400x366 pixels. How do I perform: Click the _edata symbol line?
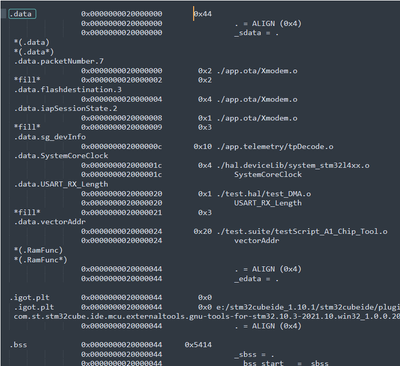pos(256,279)
